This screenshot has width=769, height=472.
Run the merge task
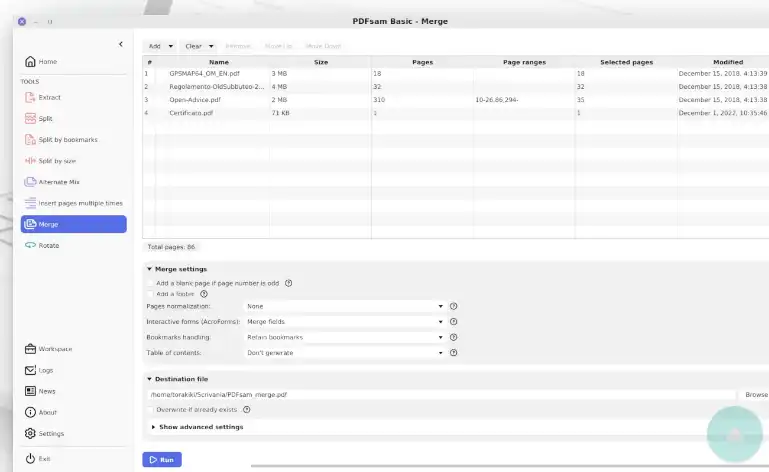click(x=162, y=460)
